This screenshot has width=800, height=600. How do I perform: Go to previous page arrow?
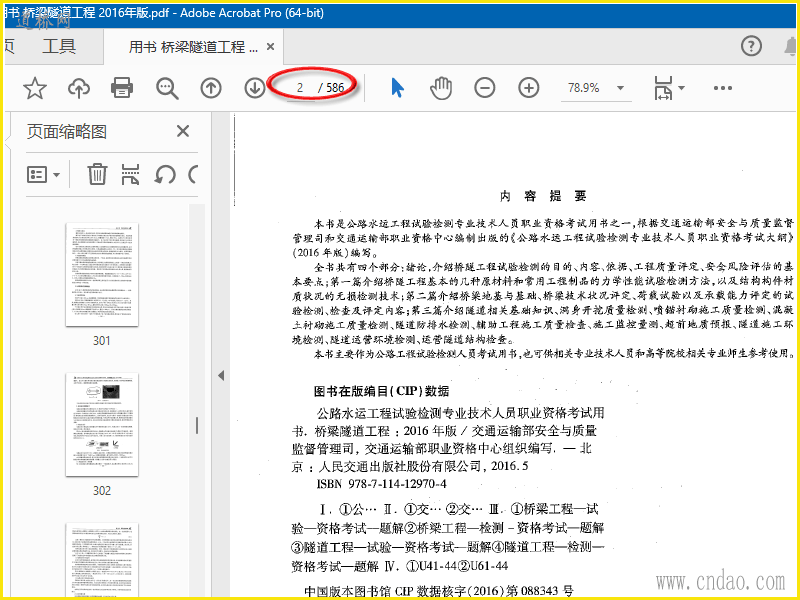pyautogui.click(x=211, y=88)
